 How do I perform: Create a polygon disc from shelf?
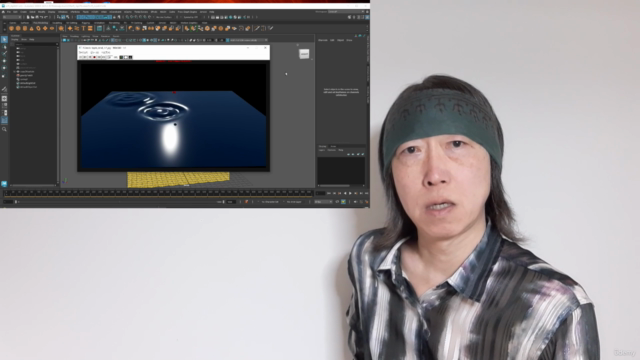tap(52, 29)
